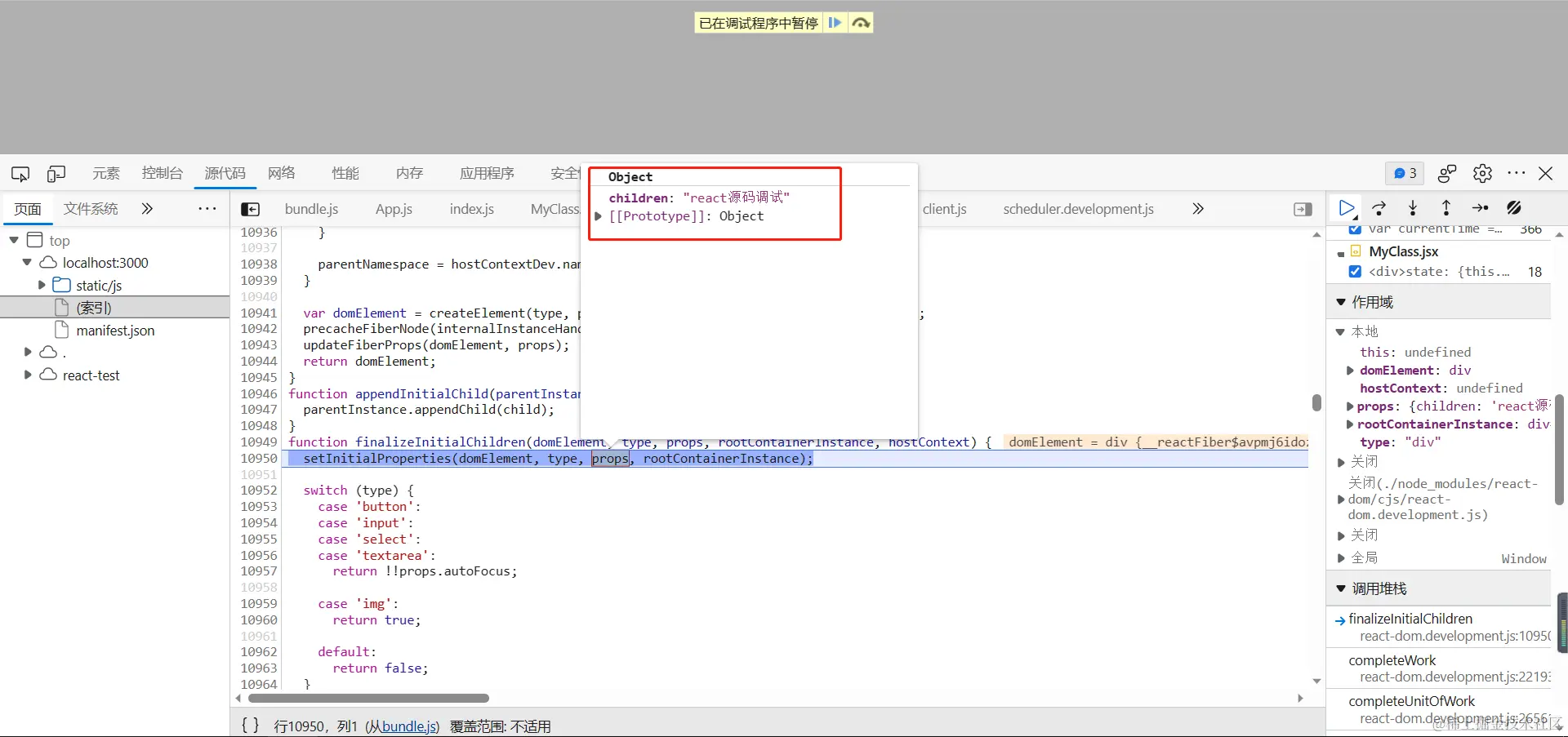Image resolution: width=1568 pixels, height=737 pixels.
Task: Collapse the top frame tree node
Action: 14,240
